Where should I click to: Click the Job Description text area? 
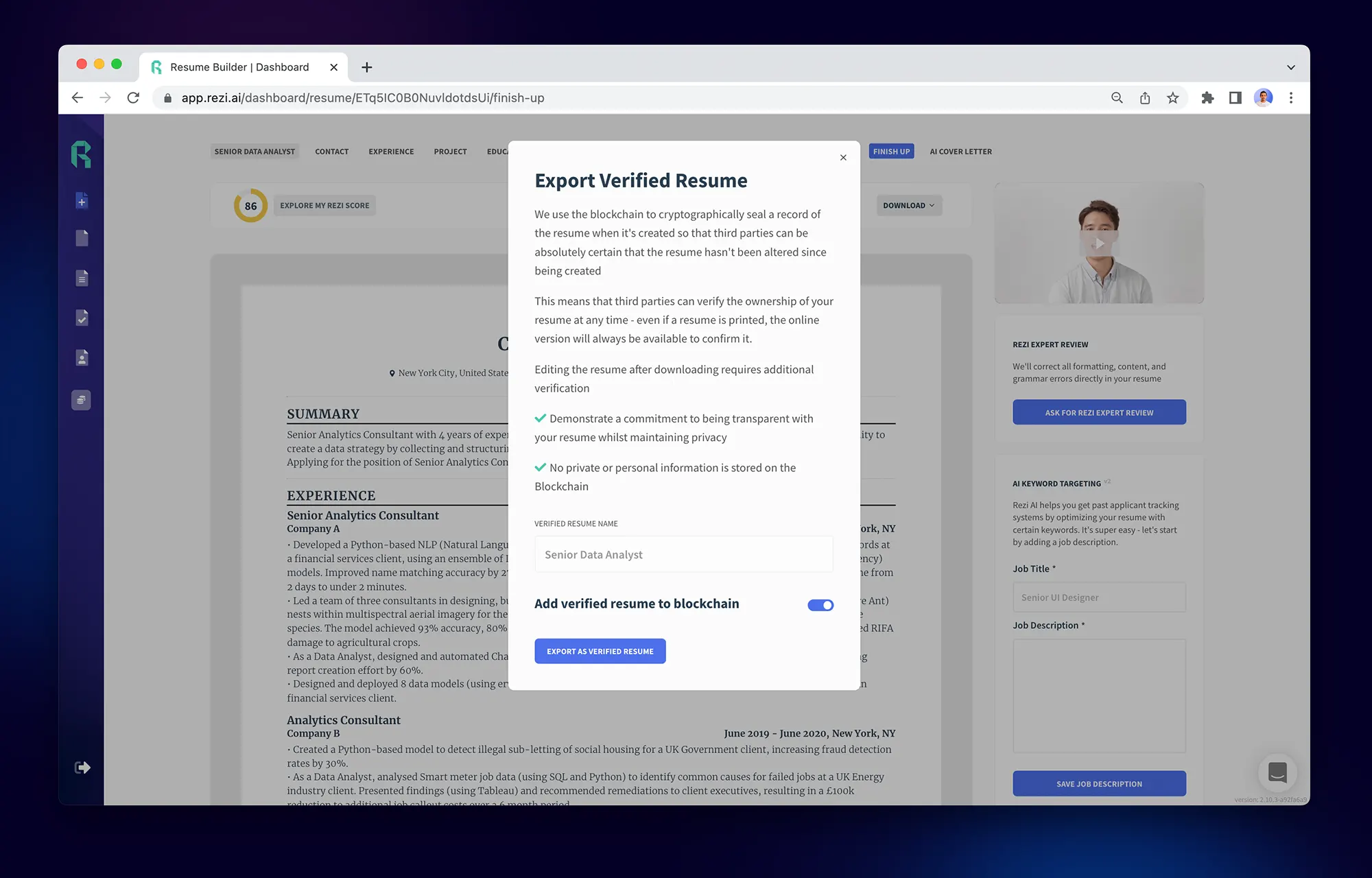point(1099,696)
